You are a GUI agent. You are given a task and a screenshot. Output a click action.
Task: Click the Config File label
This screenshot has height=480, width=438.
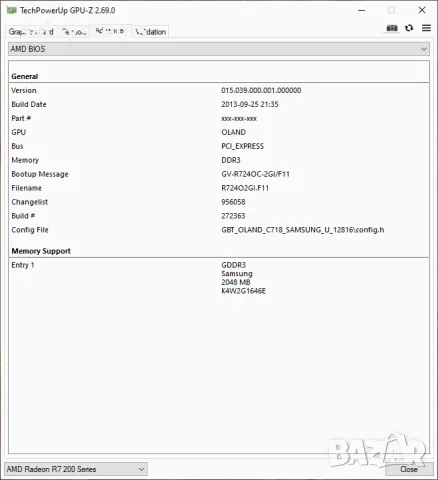point(30,230)
